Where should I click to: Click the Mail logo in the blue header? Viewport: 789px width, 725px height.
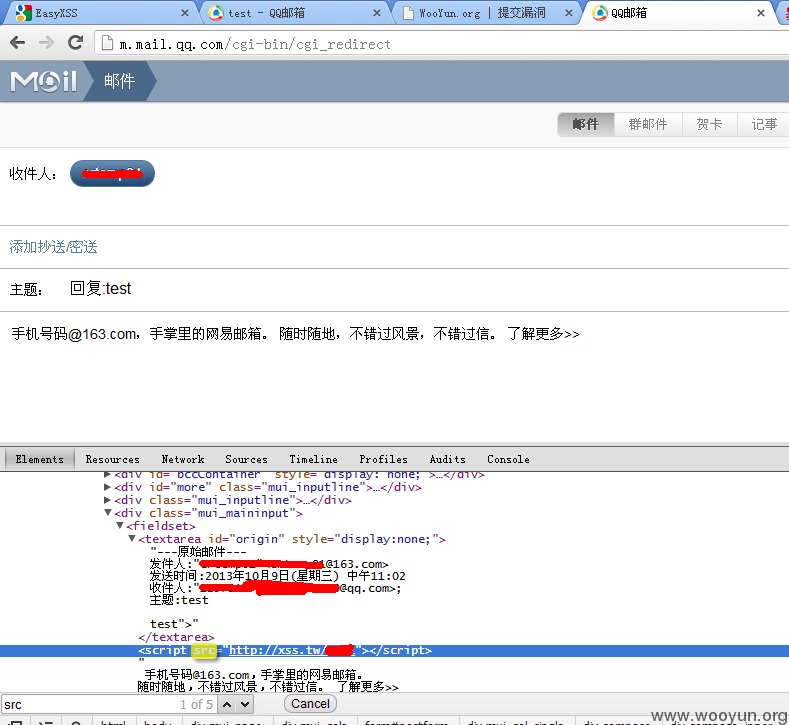click(43, 81)
